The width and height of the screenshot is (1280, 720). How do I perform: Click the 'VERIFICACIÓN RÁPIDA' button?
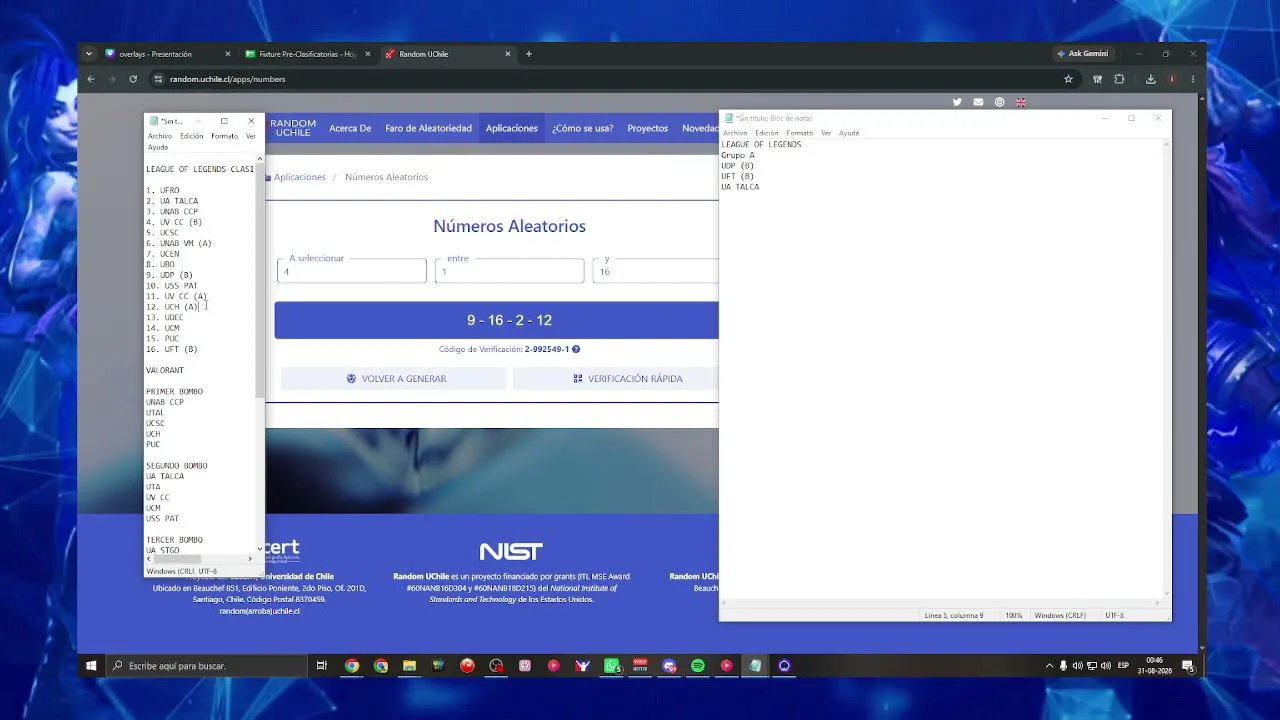(x=615, y=379)
